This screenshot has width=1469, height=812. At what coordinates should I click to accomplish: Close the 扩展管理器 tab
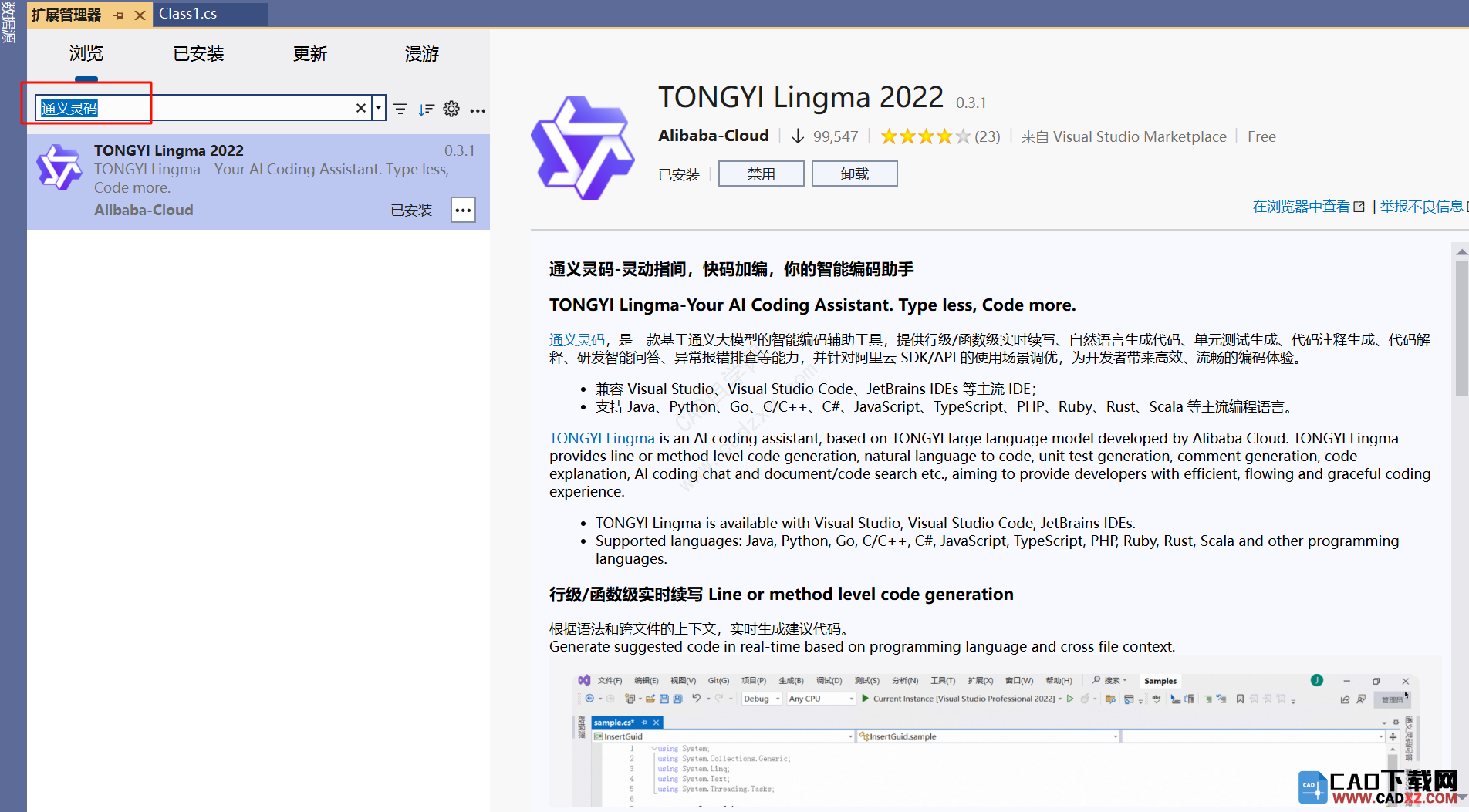140,15
